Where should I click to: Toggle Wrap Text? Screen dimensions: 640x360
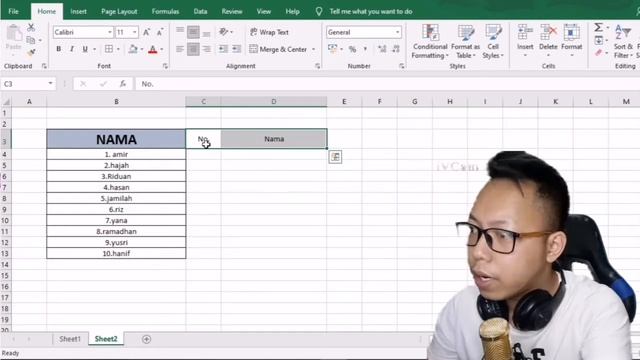(269, 32)
